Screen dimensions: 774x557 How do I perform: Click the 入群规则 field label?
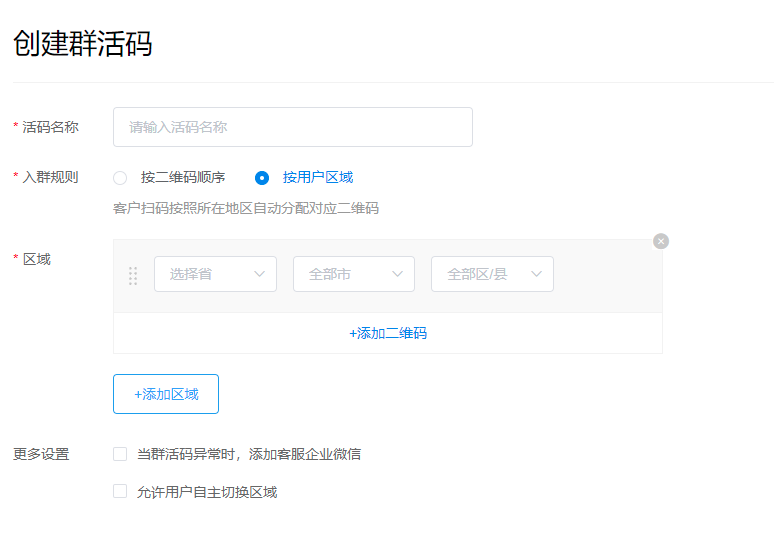(50, 178)
